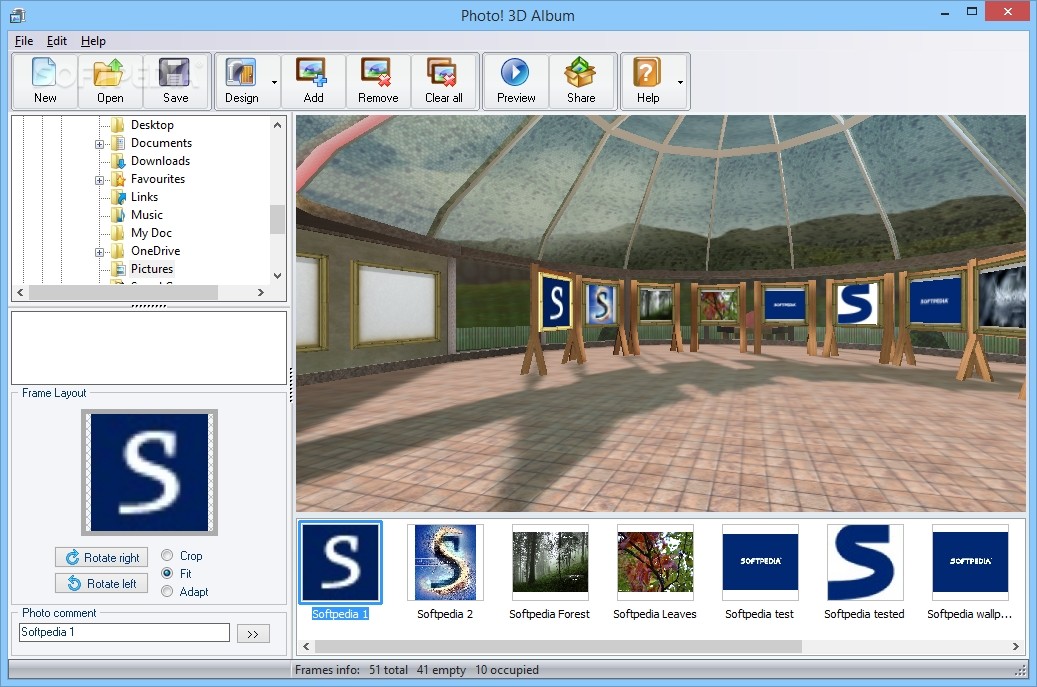Clear all photos from frames
Image resolution: width=1037 pixels, height=687 pixels.
click(444, 80)
